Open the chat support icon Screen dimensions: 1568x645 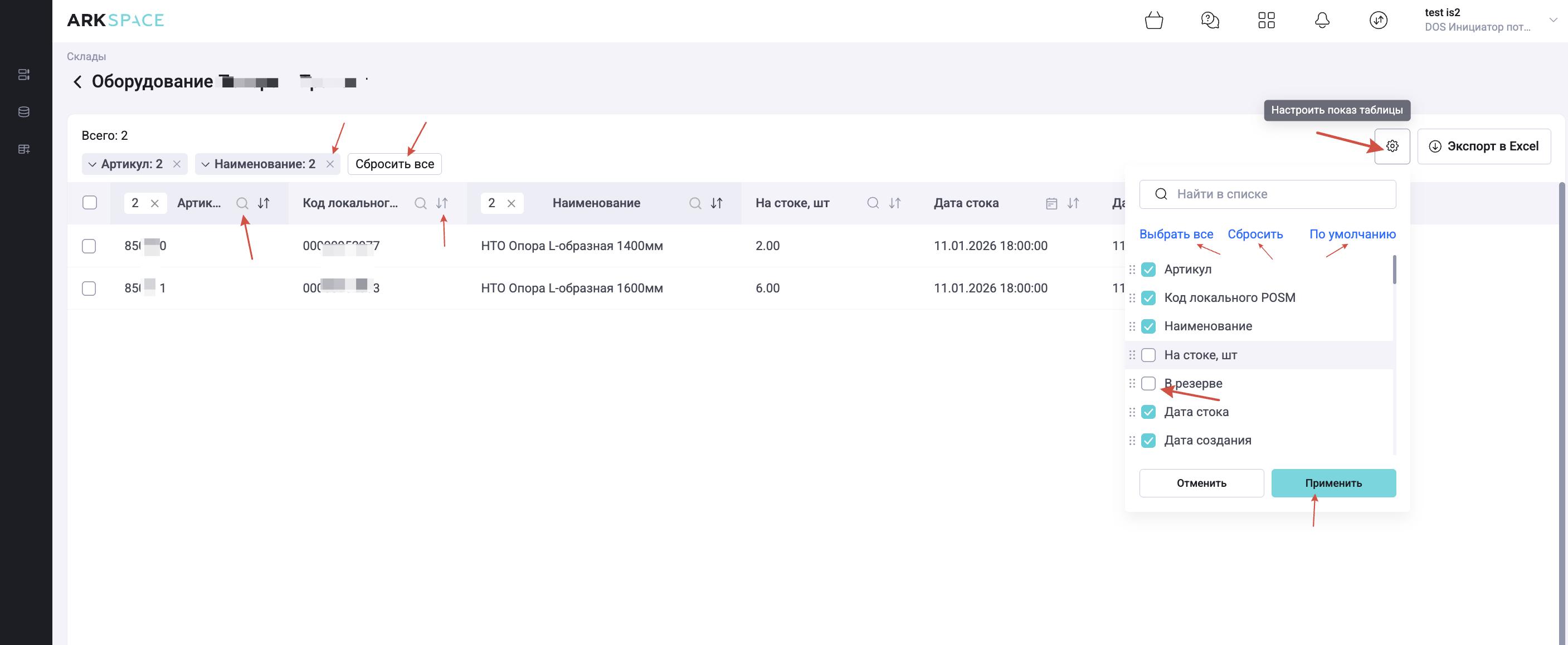pyautogui.click(x=1210, y=21)
